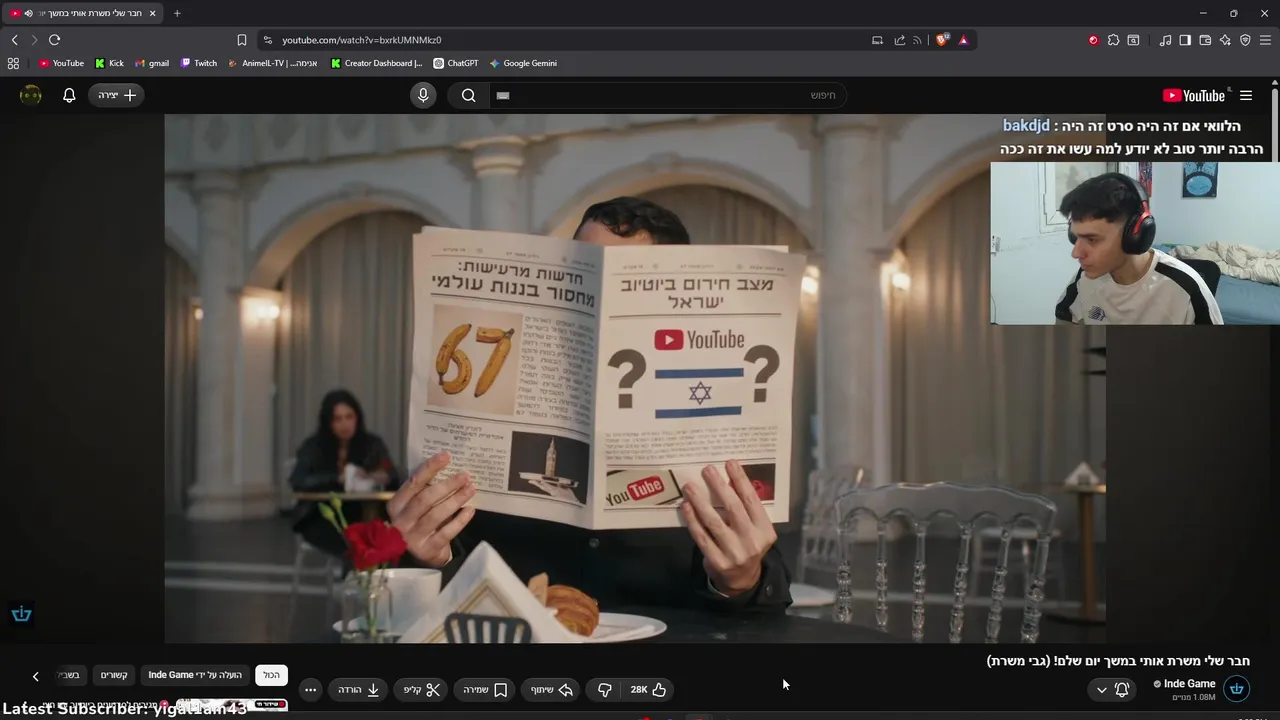The width and height of the screenshot is (1280, 720).
Task: Click the YouTube logo home link
Action: pyautogui.click(x=1194, y=95)
